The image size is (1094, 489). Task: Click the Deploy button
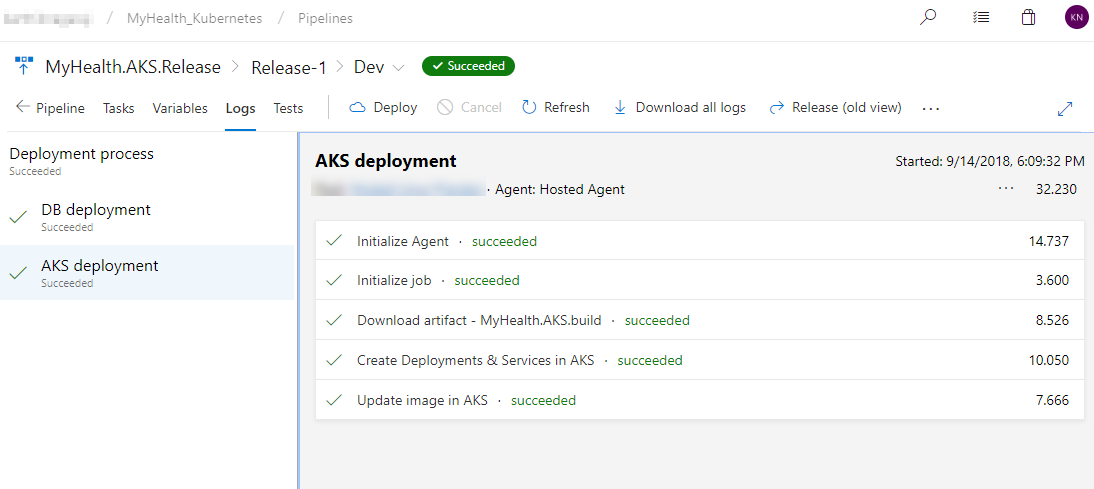tap(383, 107)
